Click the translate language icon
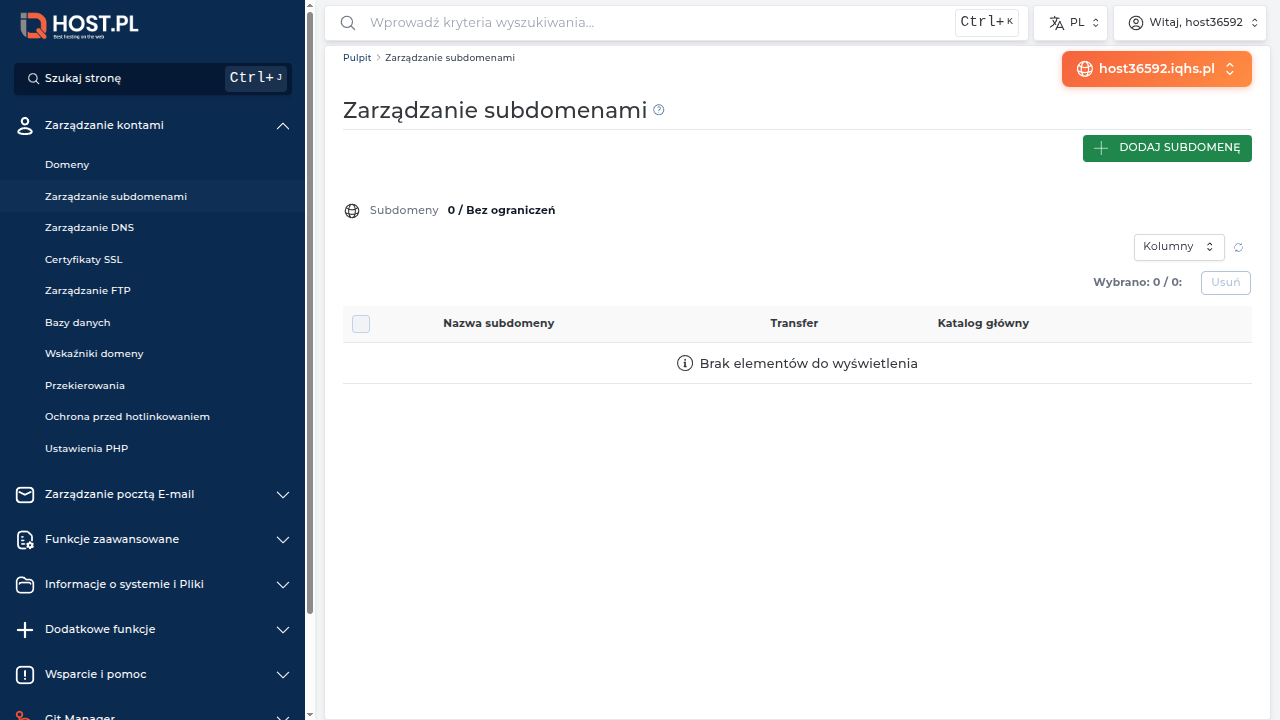This screenshot has width=1280, height=720. pyautogui.click(x=1056, y=23)
